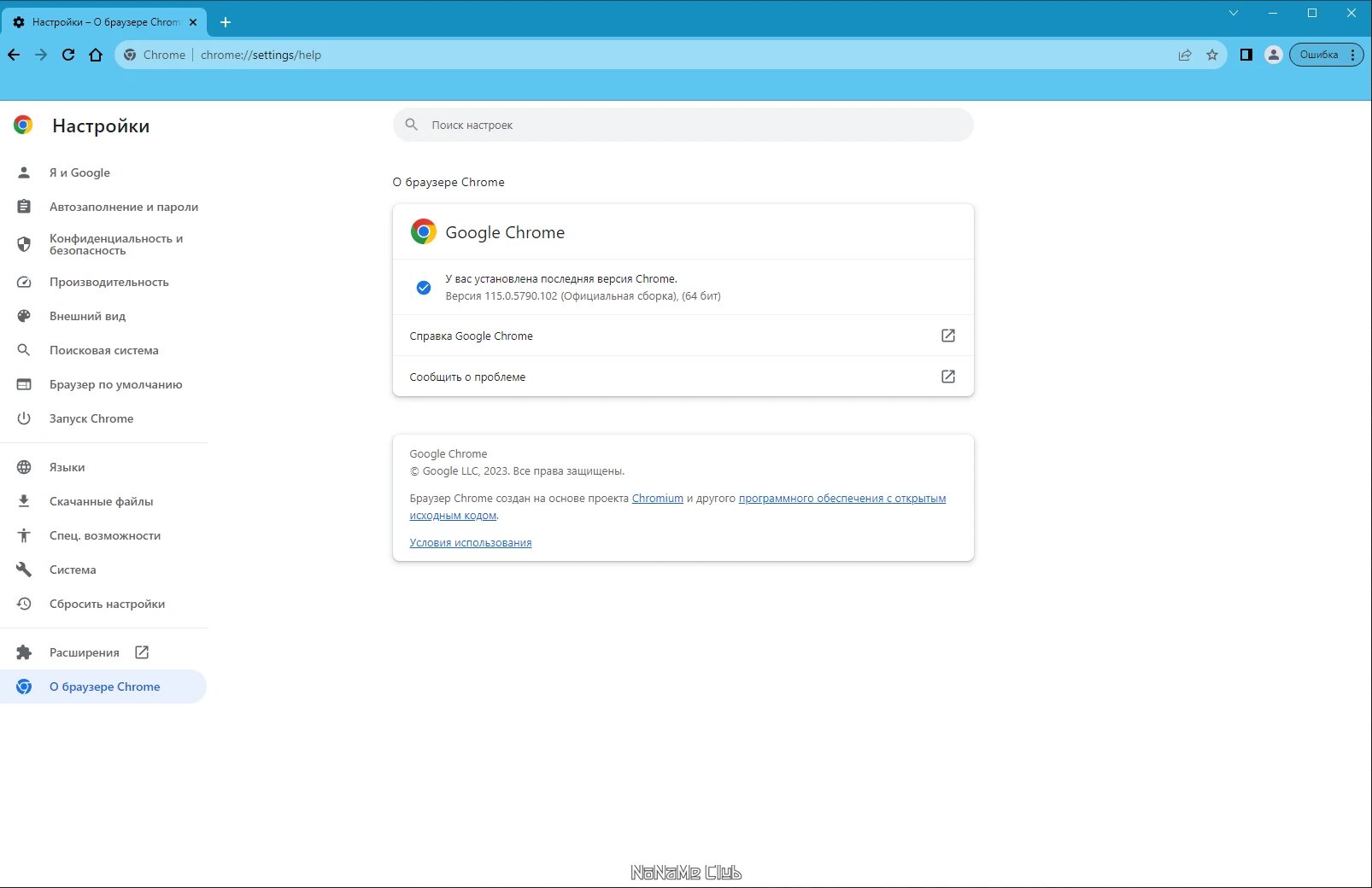Click the Chrome site info chip
This screenshot has height=888, width=1372.
155,55
